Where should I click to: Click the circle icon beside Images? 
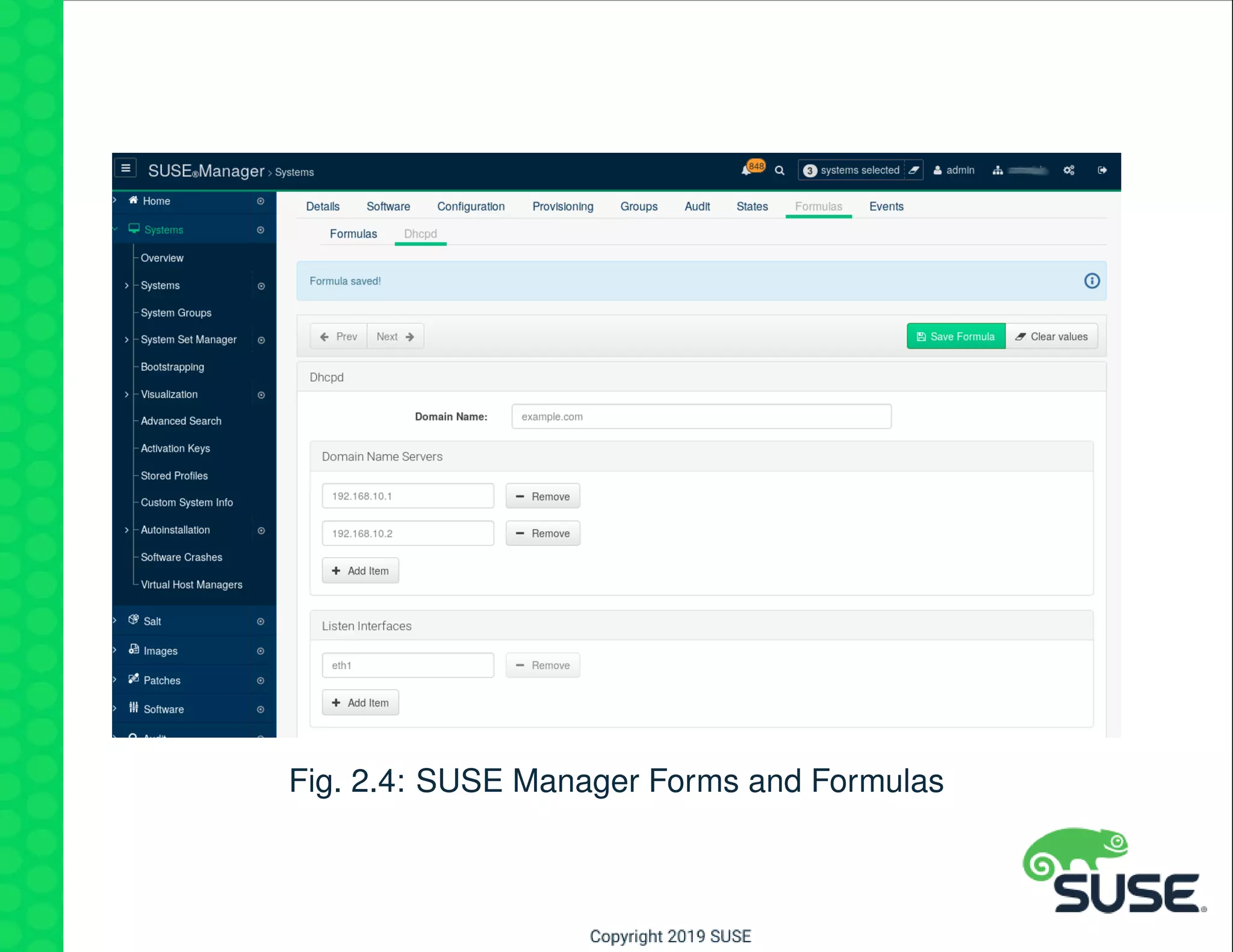click(261, 651)
